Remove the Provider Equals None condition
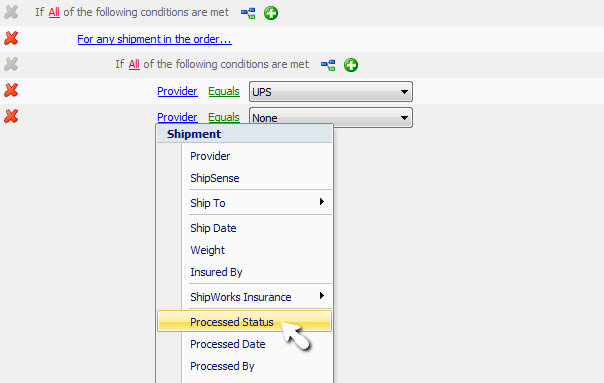This screenshot has width=604, height=383. [x=11, y=116]
